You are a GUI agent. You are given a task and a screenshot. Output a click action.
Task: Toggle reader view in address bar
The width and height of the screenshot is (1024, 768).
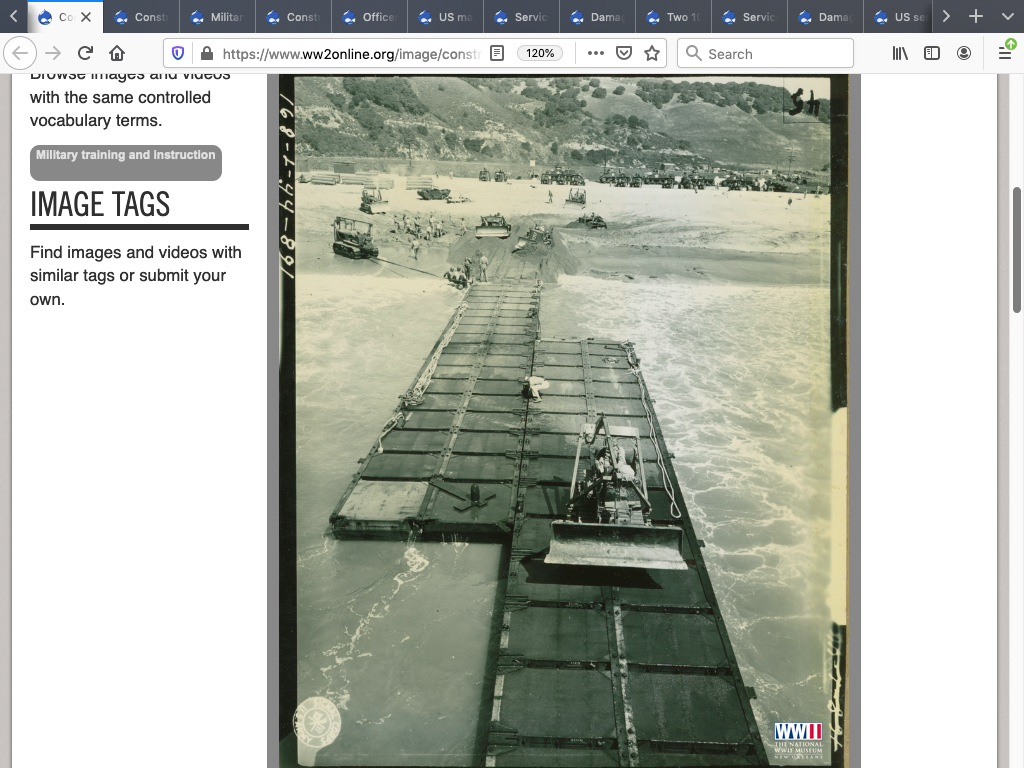coord(497,54)
